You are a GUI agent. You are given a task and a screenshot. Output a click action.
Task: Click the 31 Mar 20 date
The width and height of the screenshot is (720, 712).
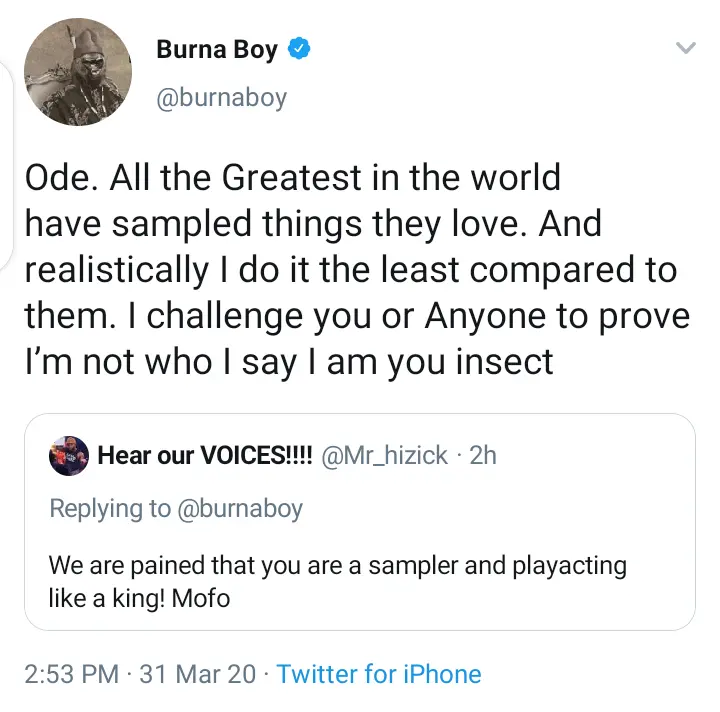pyautogui.click(x=197, y=674)
